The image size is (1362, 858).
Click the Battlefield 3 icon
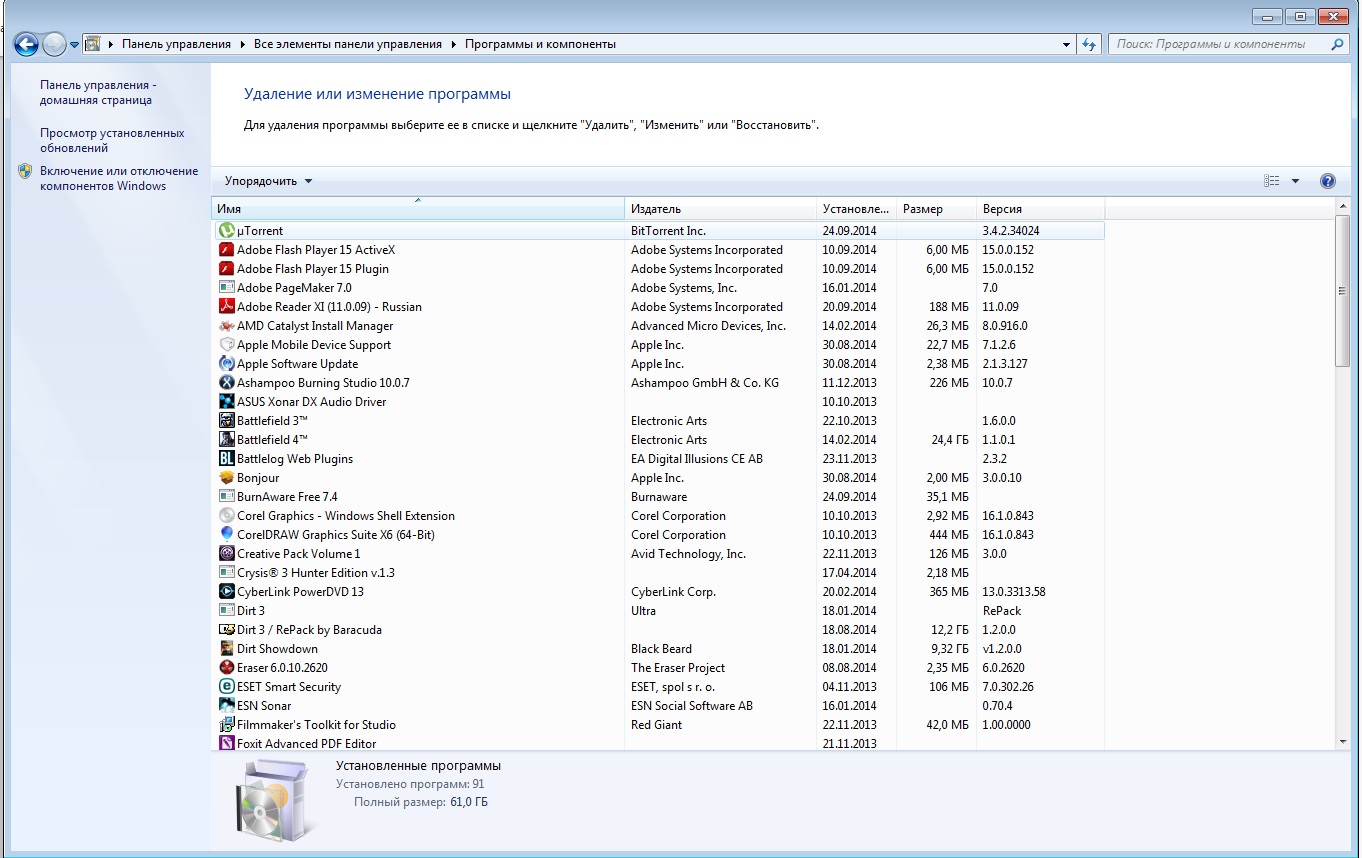(x=227, y=421)
